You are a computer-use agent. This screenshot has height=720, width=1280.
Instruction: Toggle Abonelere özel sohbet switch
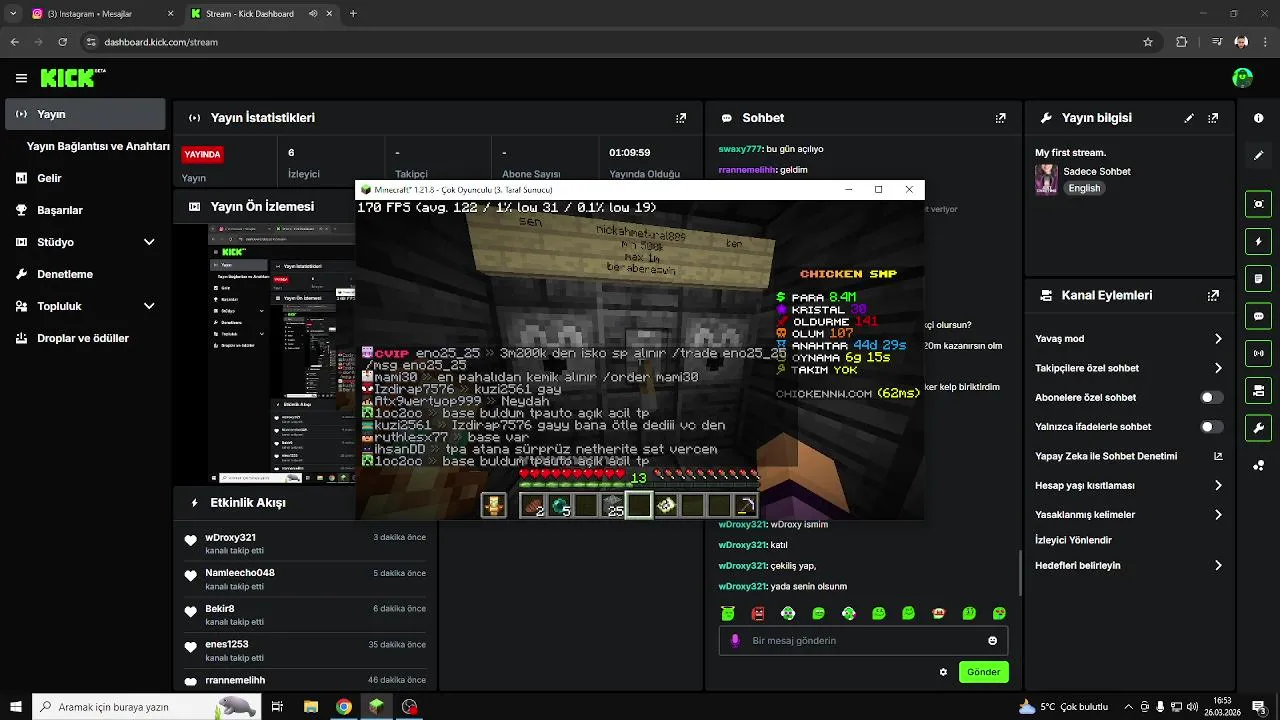coord(1211,397)
